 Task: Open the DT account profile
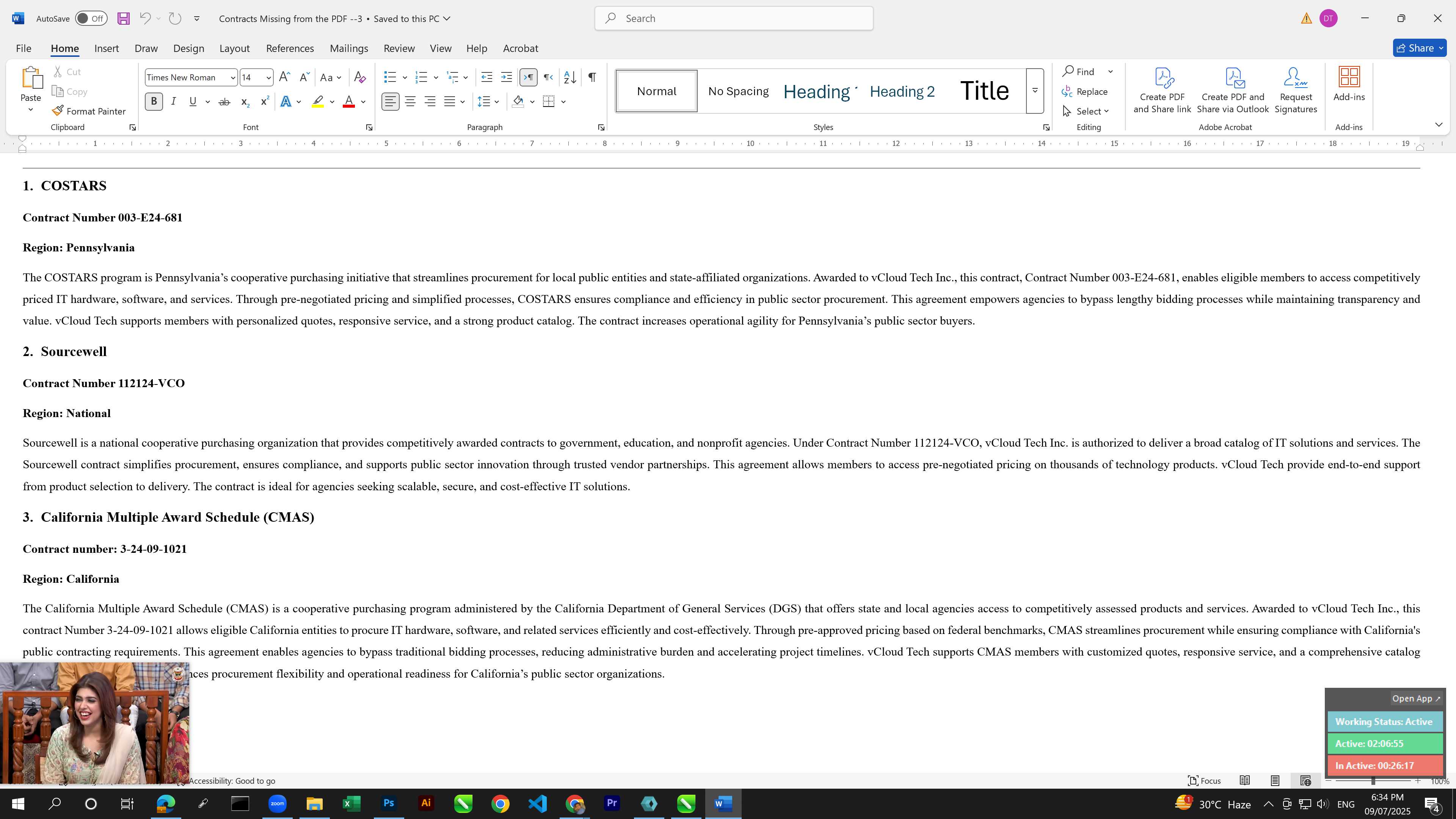pos(1328,19)
